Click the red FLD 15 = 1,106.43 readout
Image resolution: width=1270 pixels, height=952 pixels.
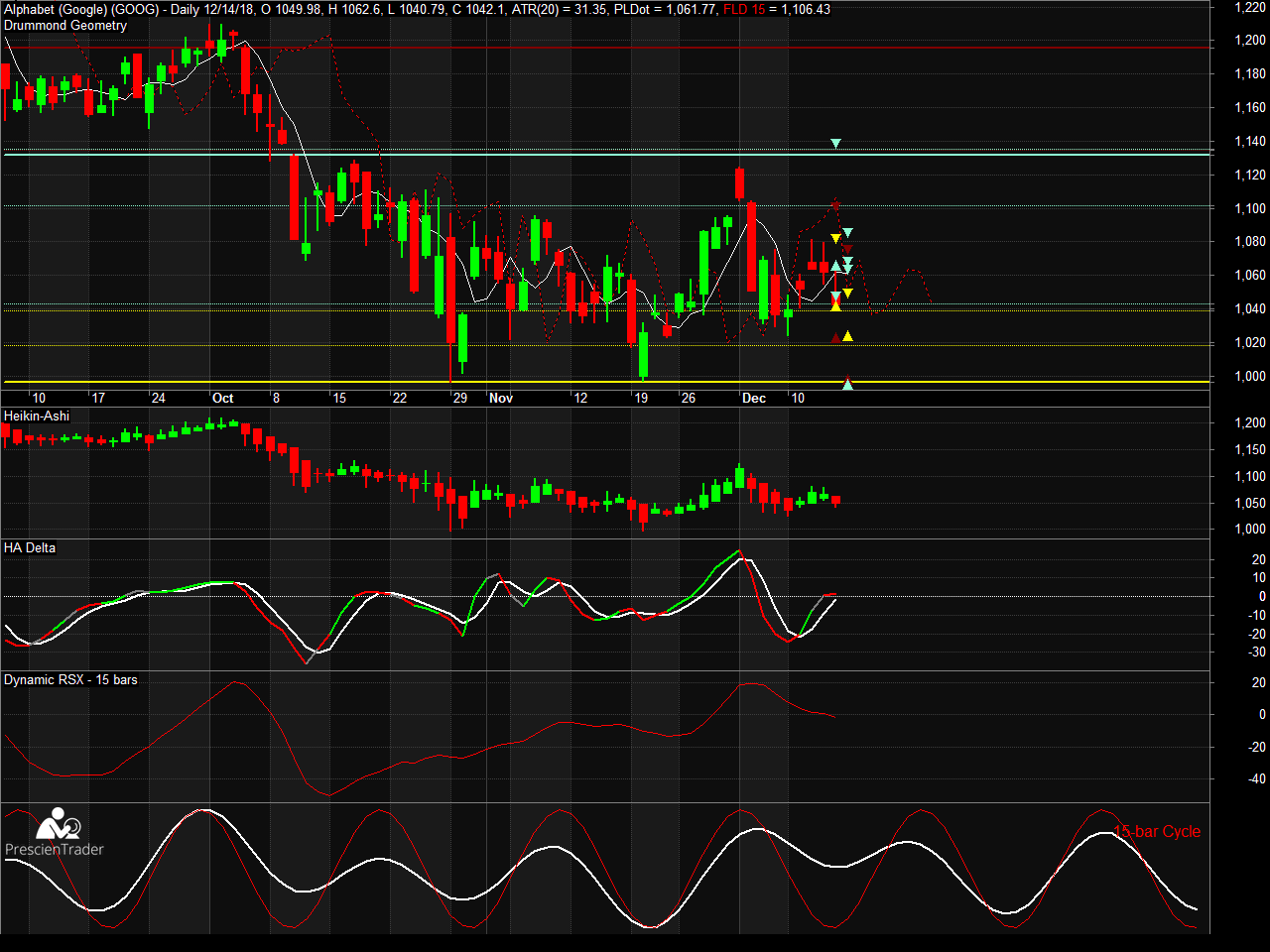pyautogui.click(x=777, y=9)
